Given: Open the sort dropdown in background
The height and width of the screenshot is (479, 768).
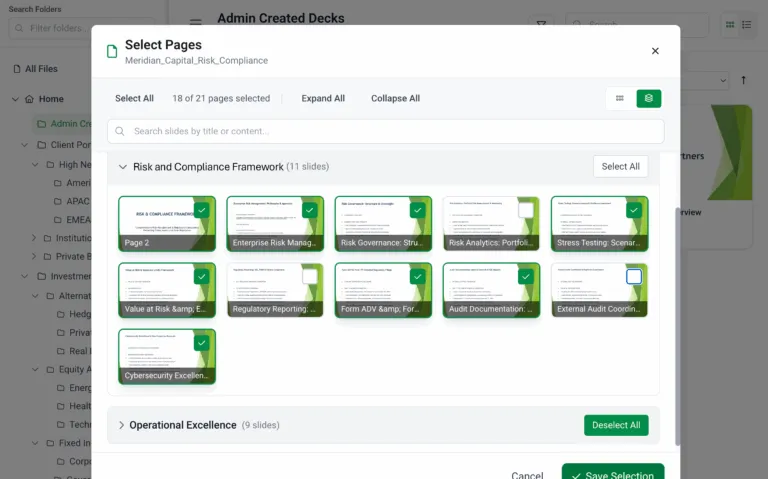Looking at the screenshot, I should 723,80.
